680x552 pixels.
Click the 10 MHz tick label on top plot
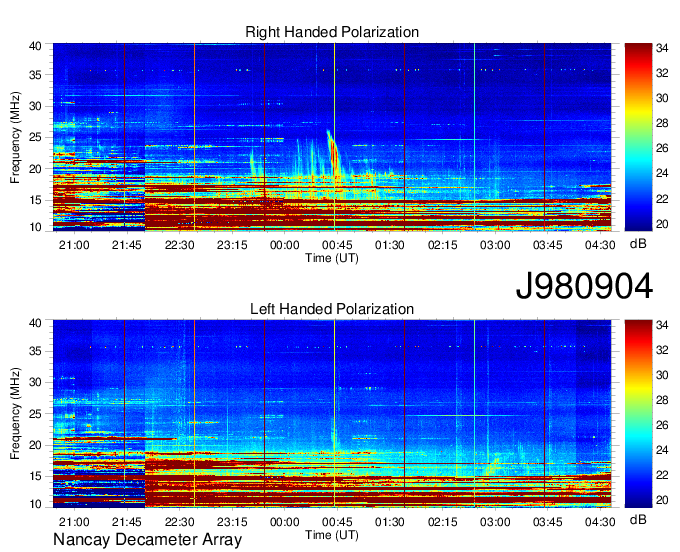point(36,227)
